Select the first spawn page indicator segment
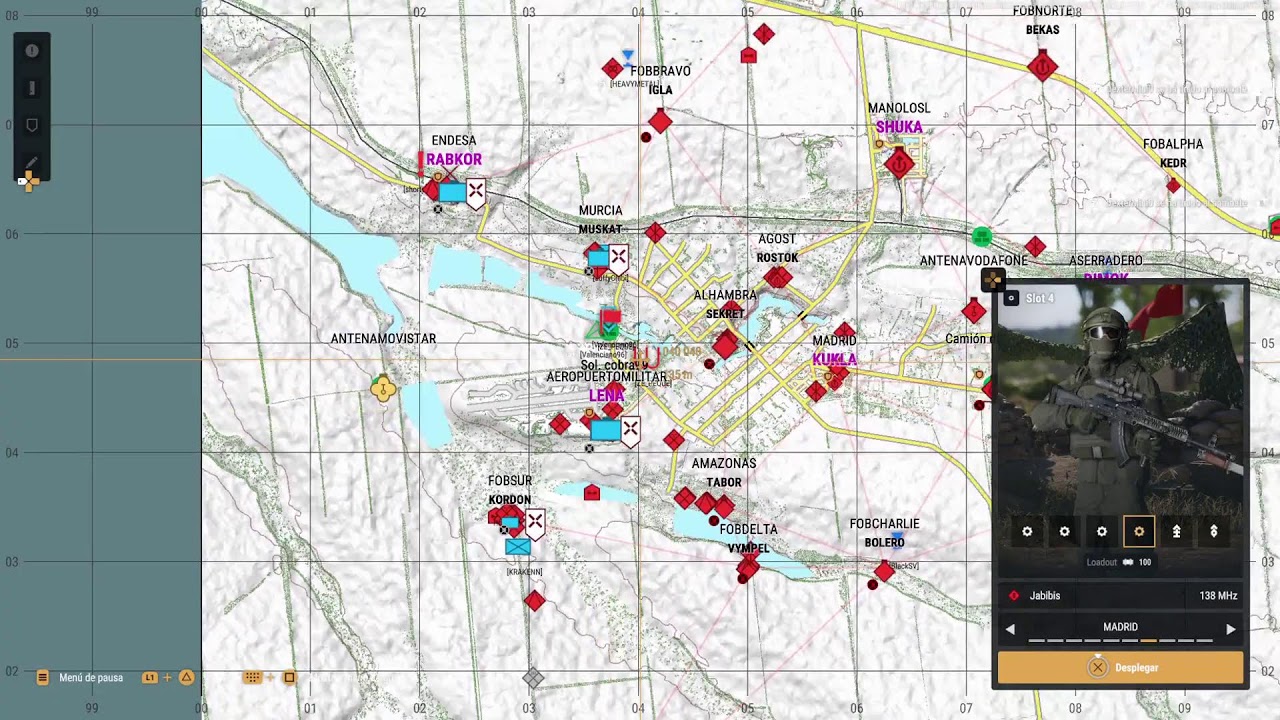The width and height of the screenshot is (1280, 720). [x=1036, y=640]
